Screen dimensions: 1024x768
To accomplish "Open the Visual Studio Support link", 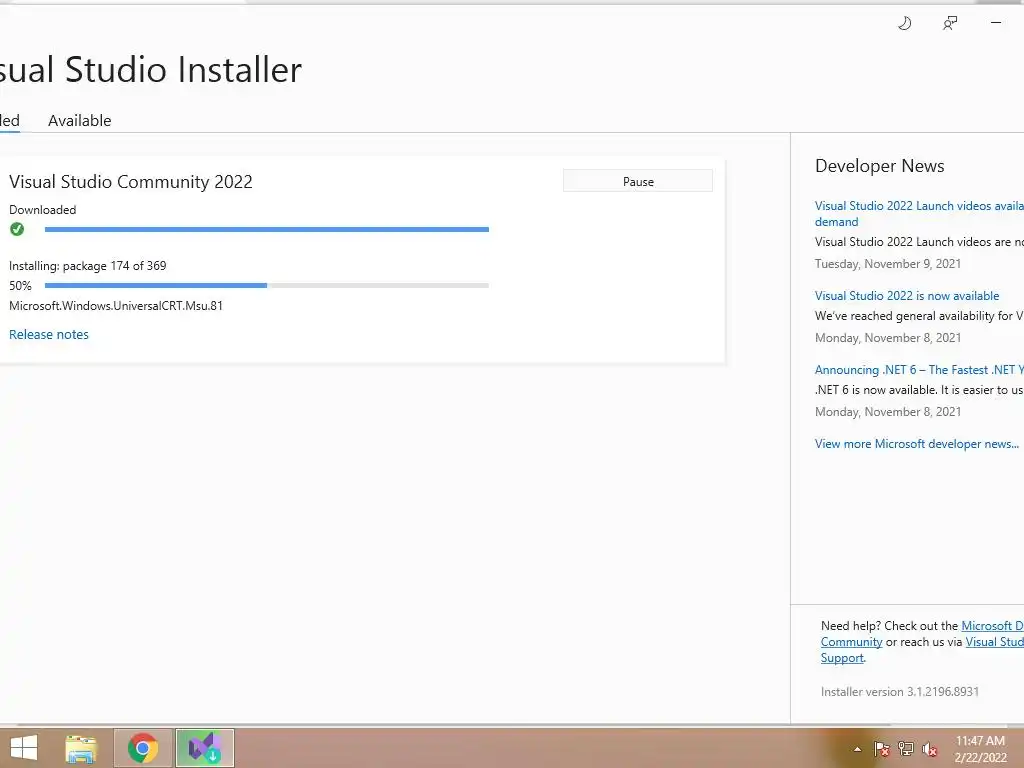I will click(x=995, y=642).
